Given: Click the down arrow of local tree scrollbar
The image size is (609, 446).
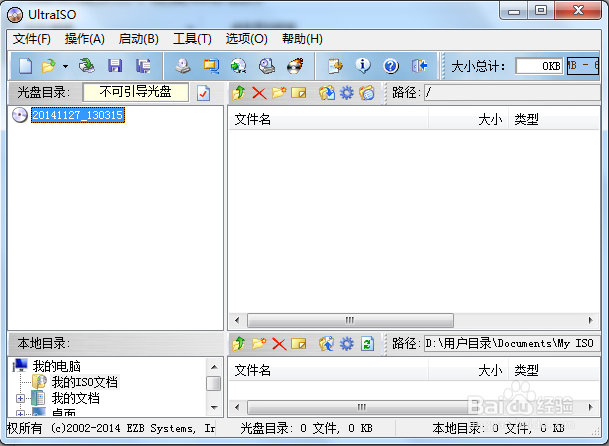Looking at the screenshot, I should point(214,408).
